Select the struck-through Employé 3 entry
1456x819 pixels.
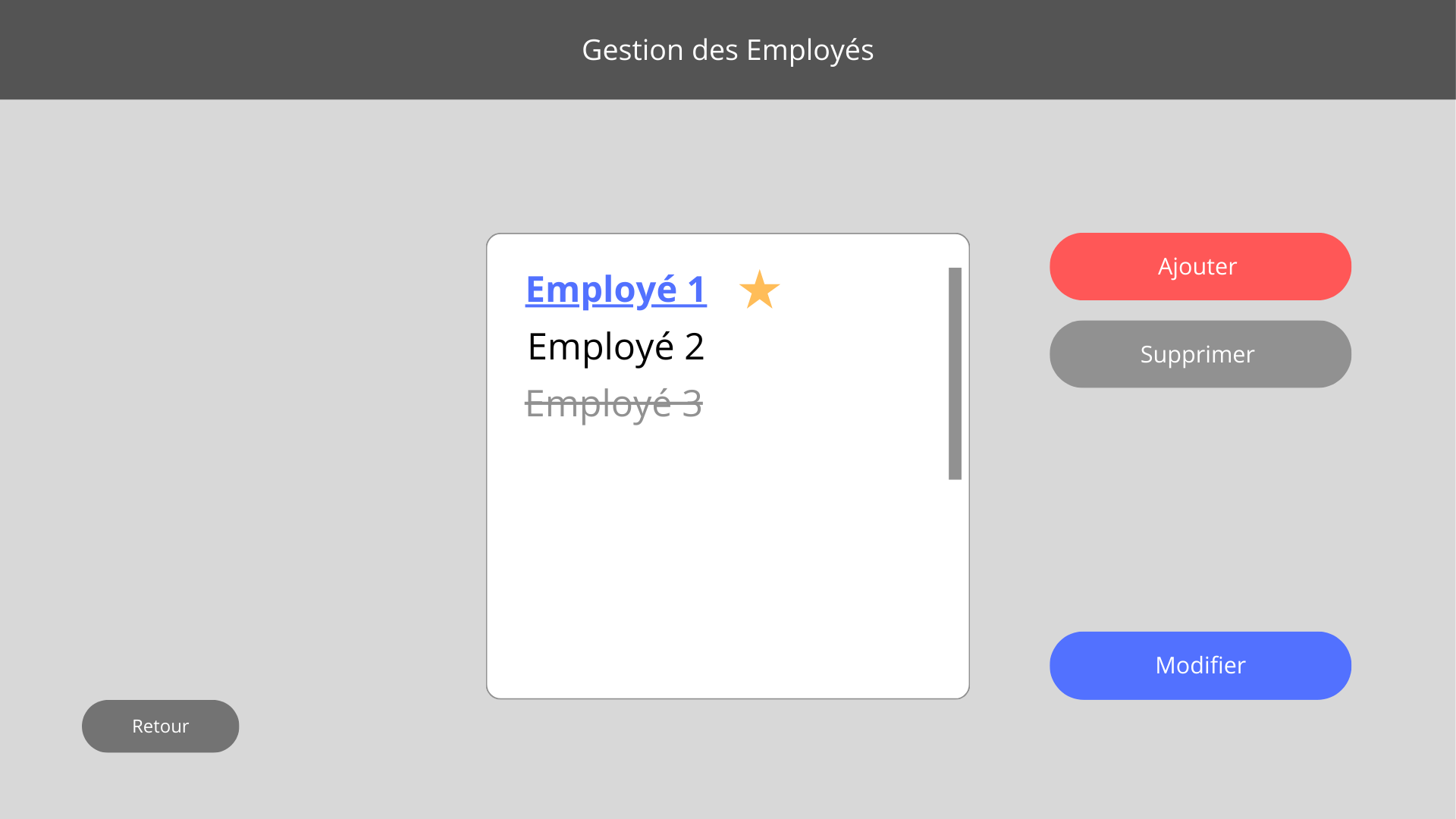tap(613, 403)
